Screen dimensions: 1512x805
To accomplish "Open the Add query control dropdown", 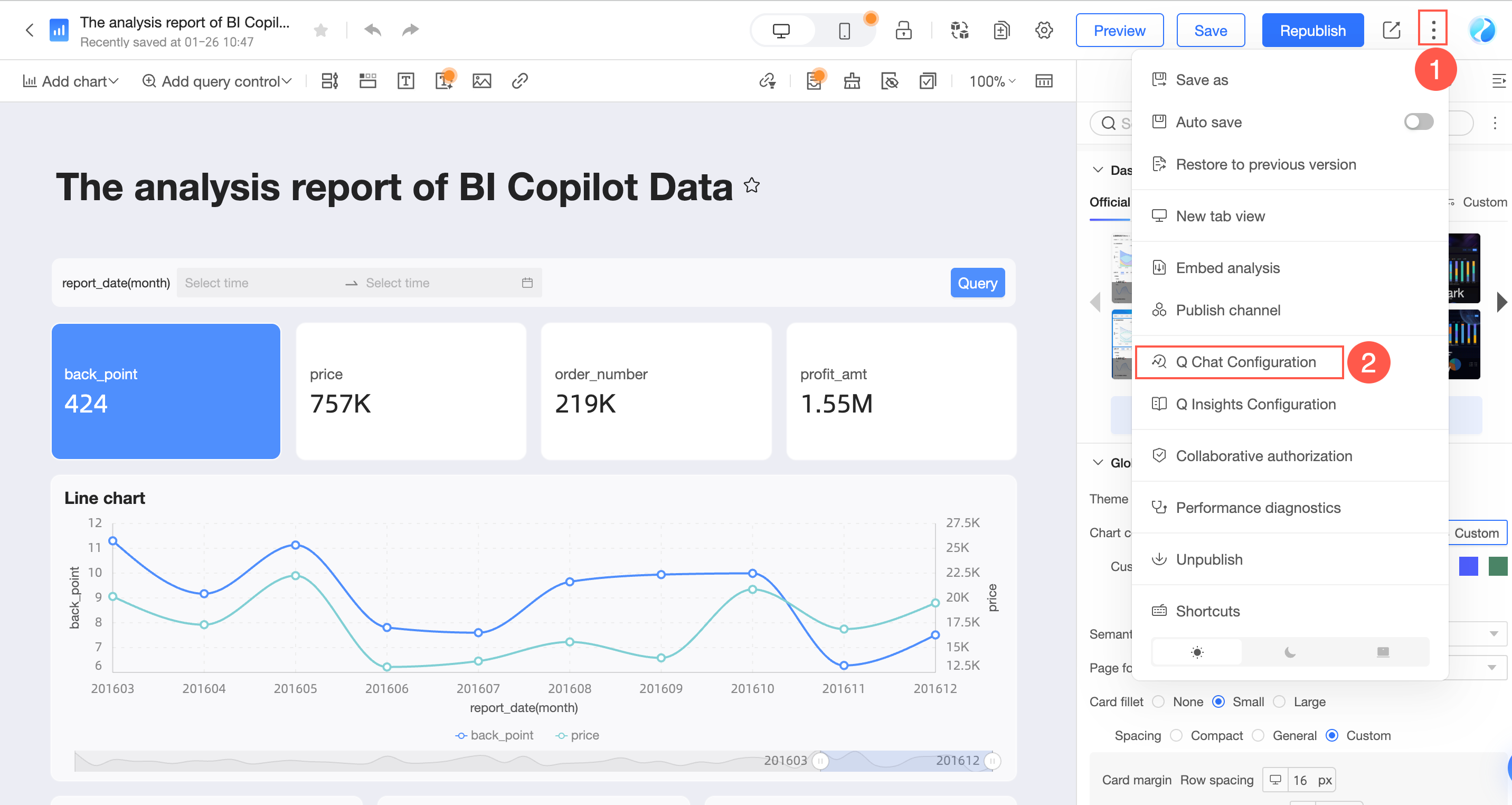I will [216, 81].
